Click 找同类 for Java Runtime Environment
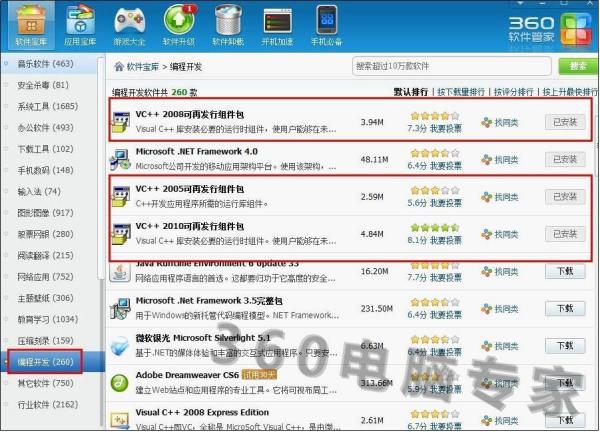 click(x=500, y=272)
